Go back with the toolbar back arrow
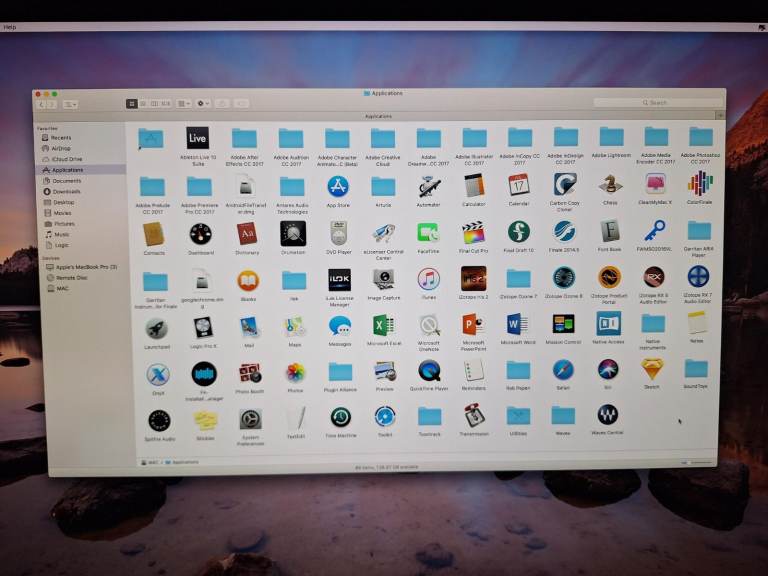The image size is (768, 576). click(x=41, y=104)
